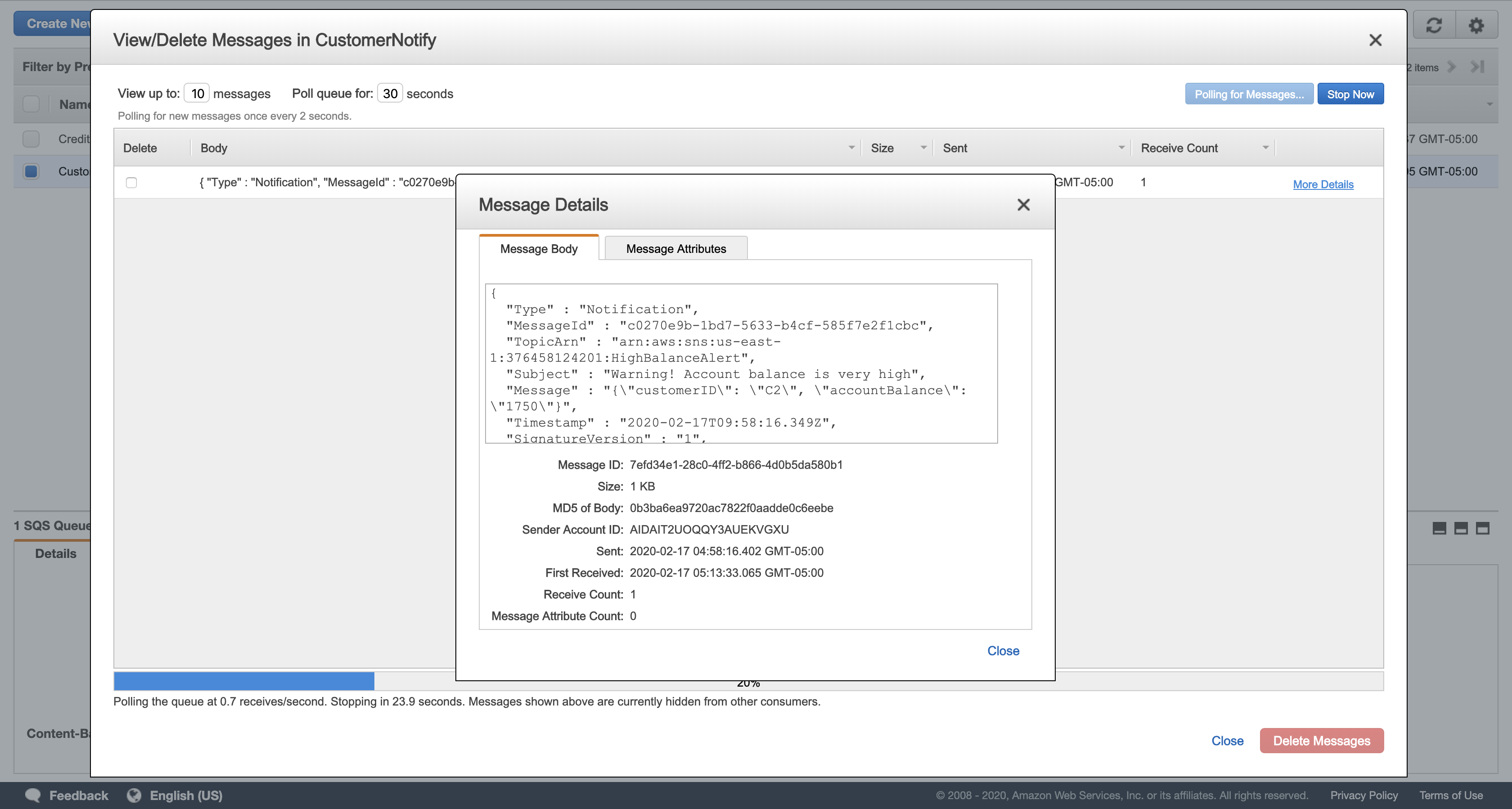Click the English (US) globe icon
The height and width of the screenshot is (809, 1512).
pyautogui.click(x=135, y=795)
